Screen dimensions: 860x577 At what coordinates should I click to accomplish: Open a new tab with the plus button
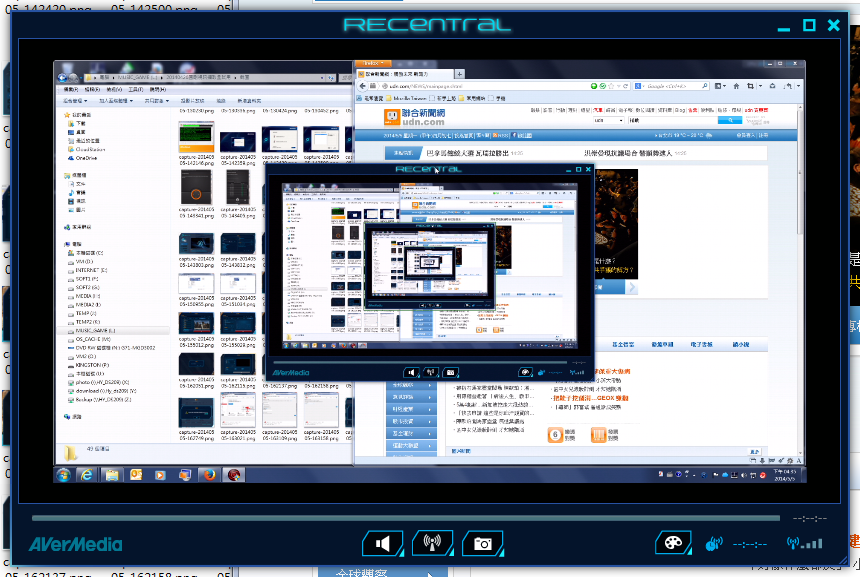(460, 73)
